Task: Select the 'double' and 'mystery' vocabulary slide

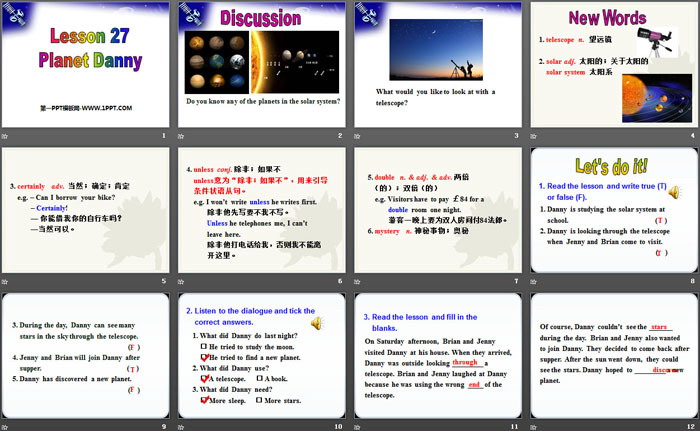Action: (x=438, y=210)
